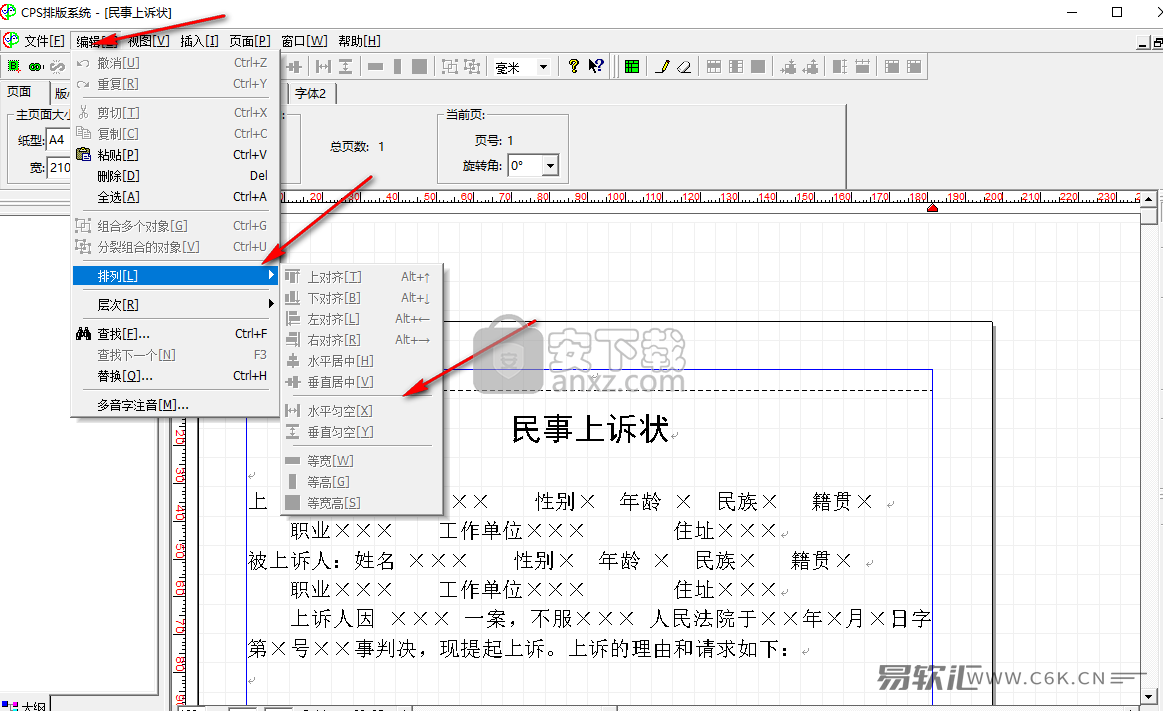The height and width of the screenshot is (711, 1163).
Task: Choose 多音字注音[M]... menu entry
Action: coord(175,405)
